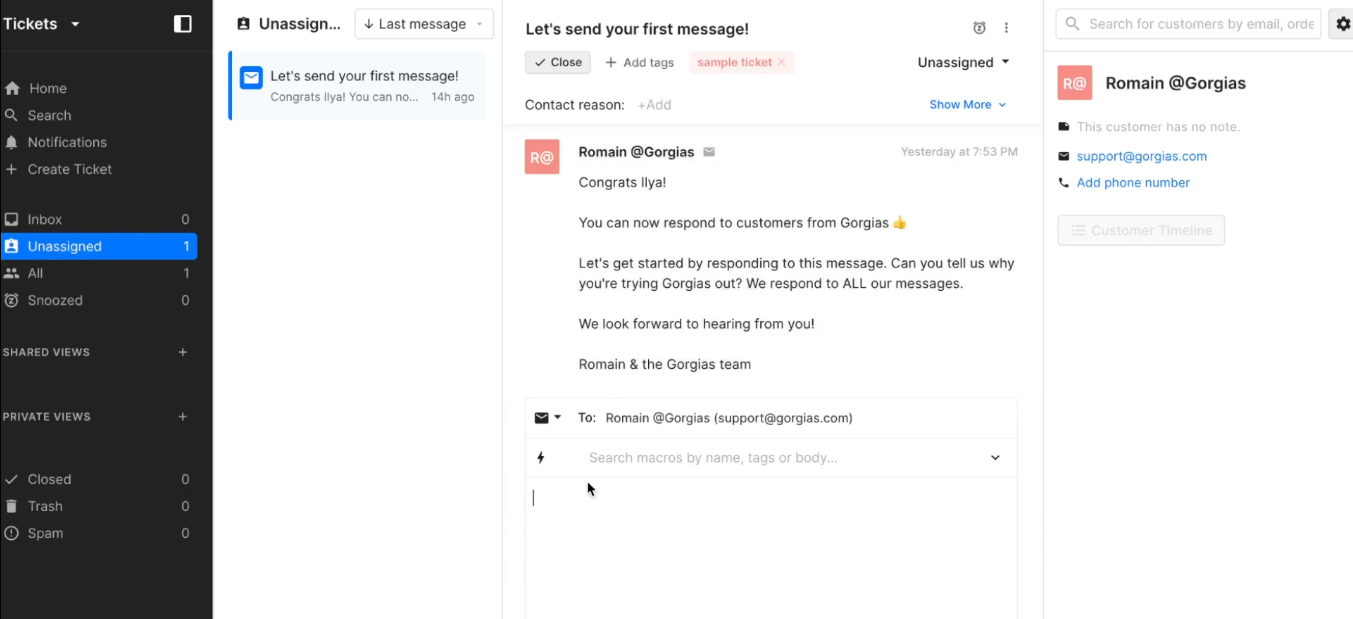The width and height of the screenshot is (1353, 619).
Task: Click the Snoozed clock icon
Action: [x=12, y=300]
